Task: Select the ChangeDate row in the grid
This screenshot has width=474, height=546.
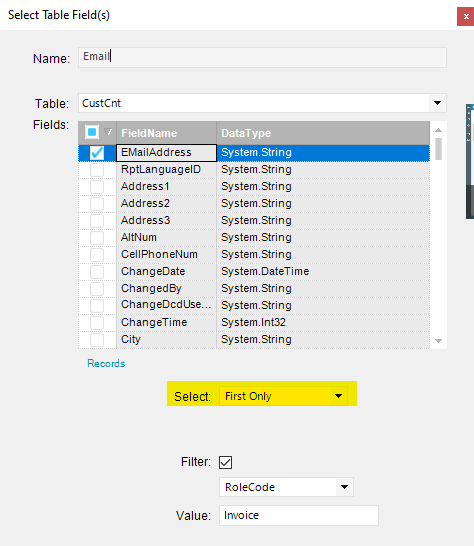Action: click(254, 272)
